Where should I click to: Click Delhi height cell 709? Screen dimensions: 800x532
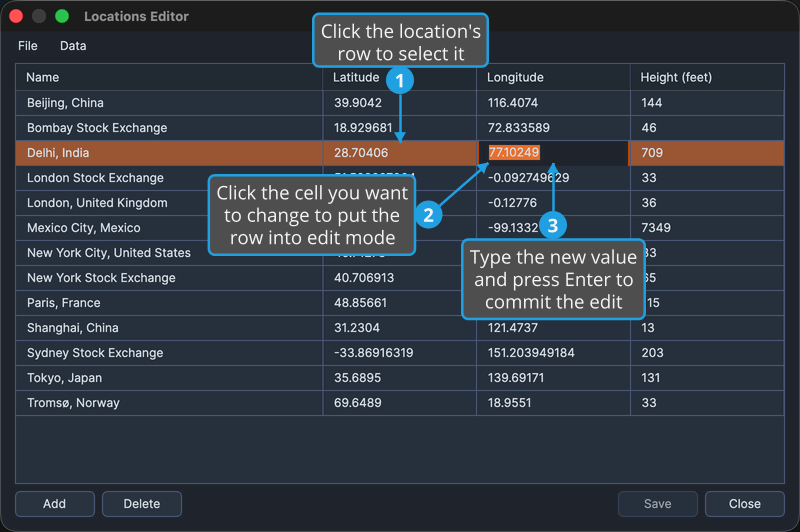point(707,153)
